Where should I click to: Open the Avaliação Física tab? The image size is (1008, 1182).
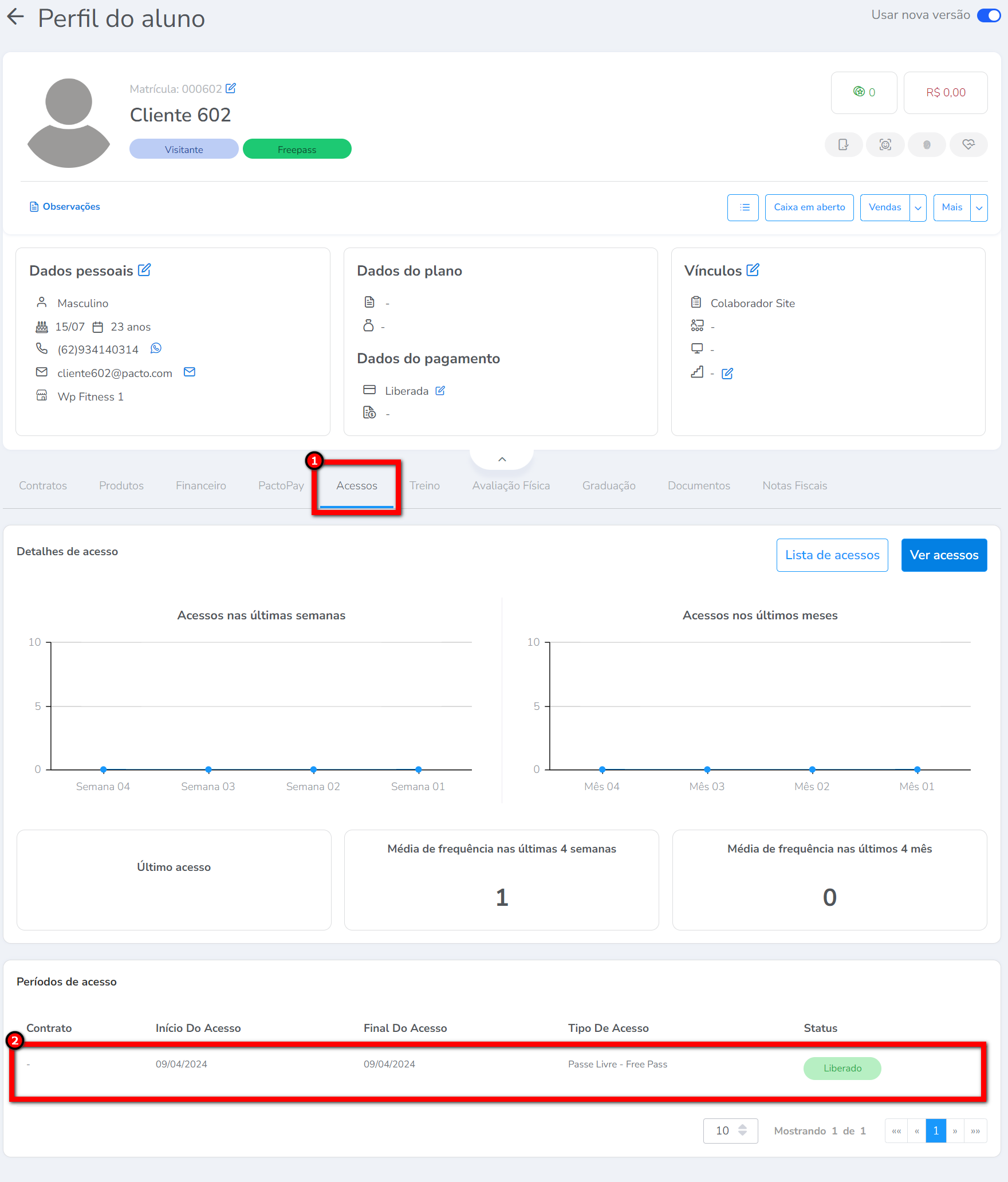(511, 486)
